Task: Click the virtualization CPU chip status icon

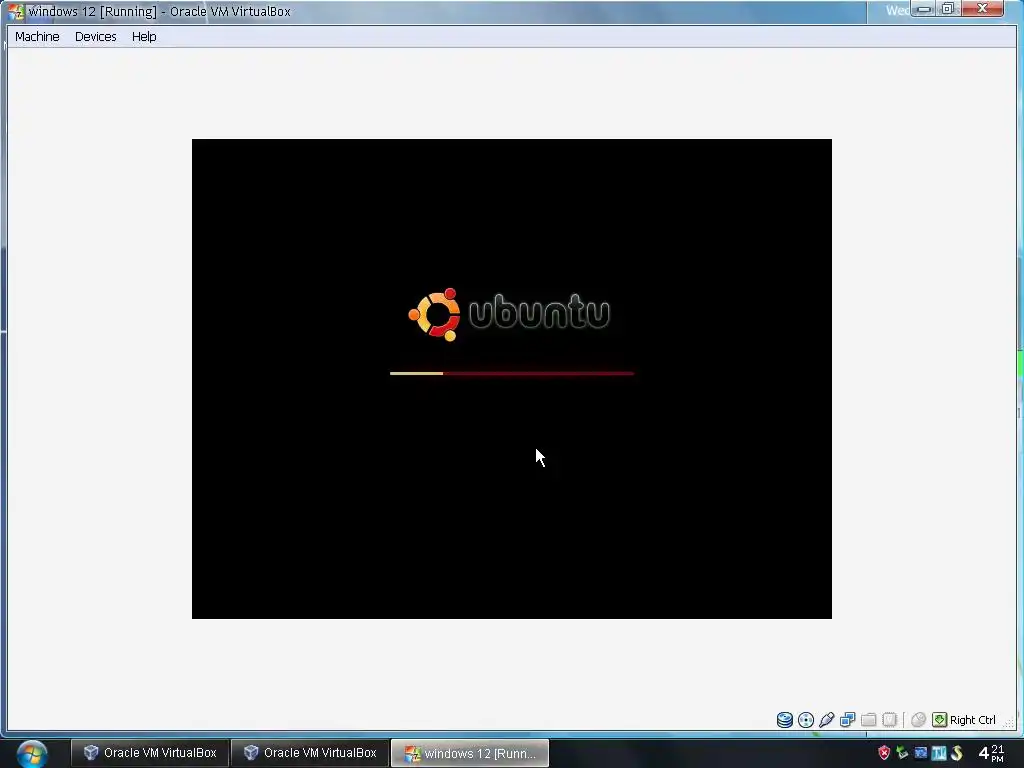Action: point(889,720)
